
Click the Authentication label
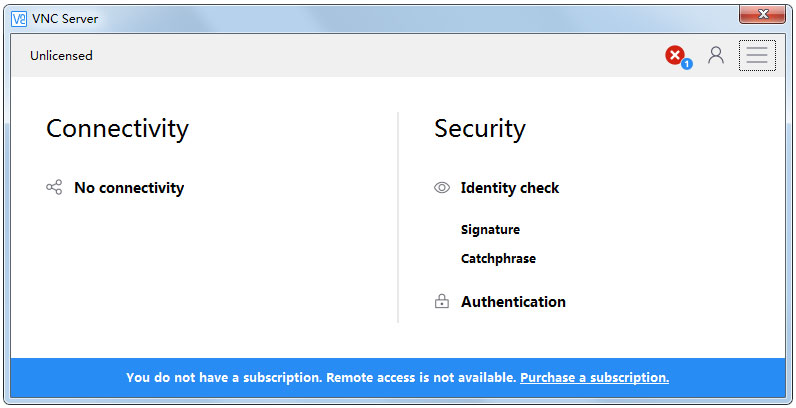pyautogui.click(x=513, y=301)
